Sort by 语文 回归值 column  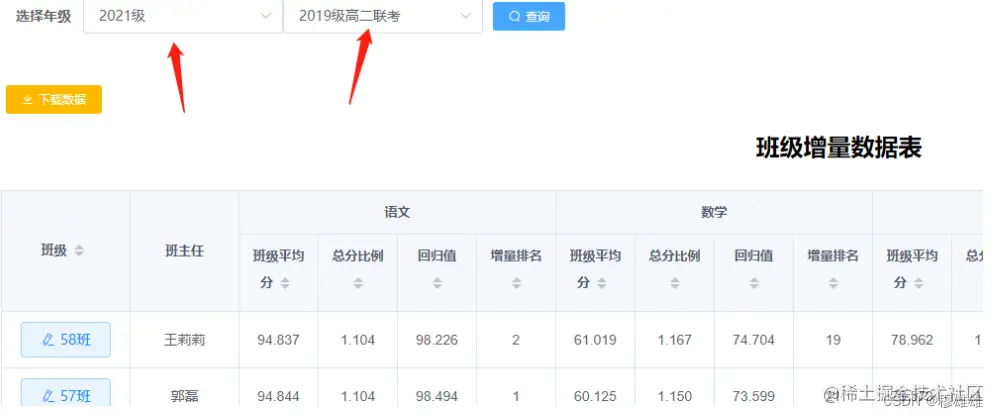(x=437, y=283)
